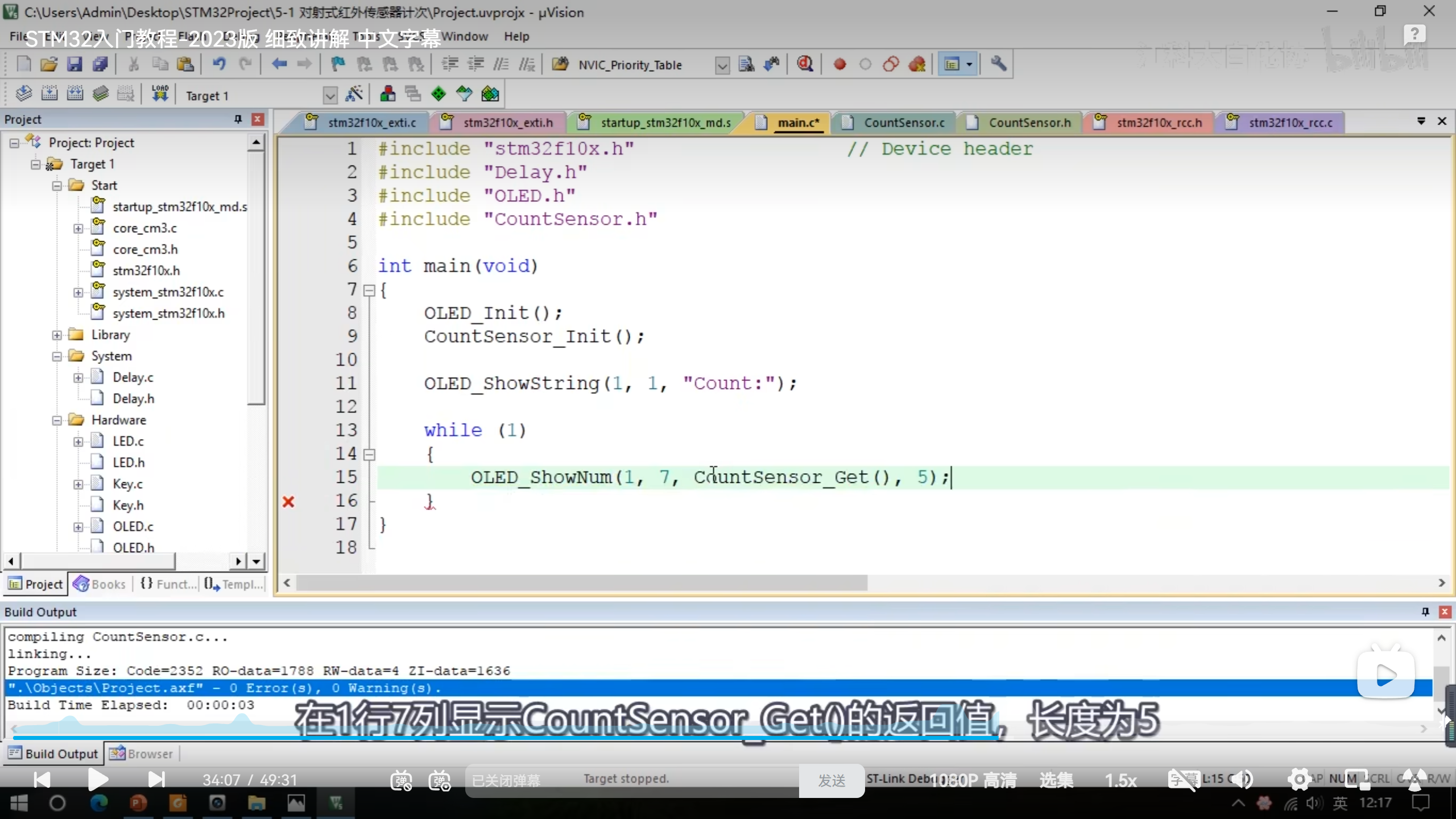This screenshot has height=819, width=1456.
Task: Expand the Library folder
Action: 57,335
